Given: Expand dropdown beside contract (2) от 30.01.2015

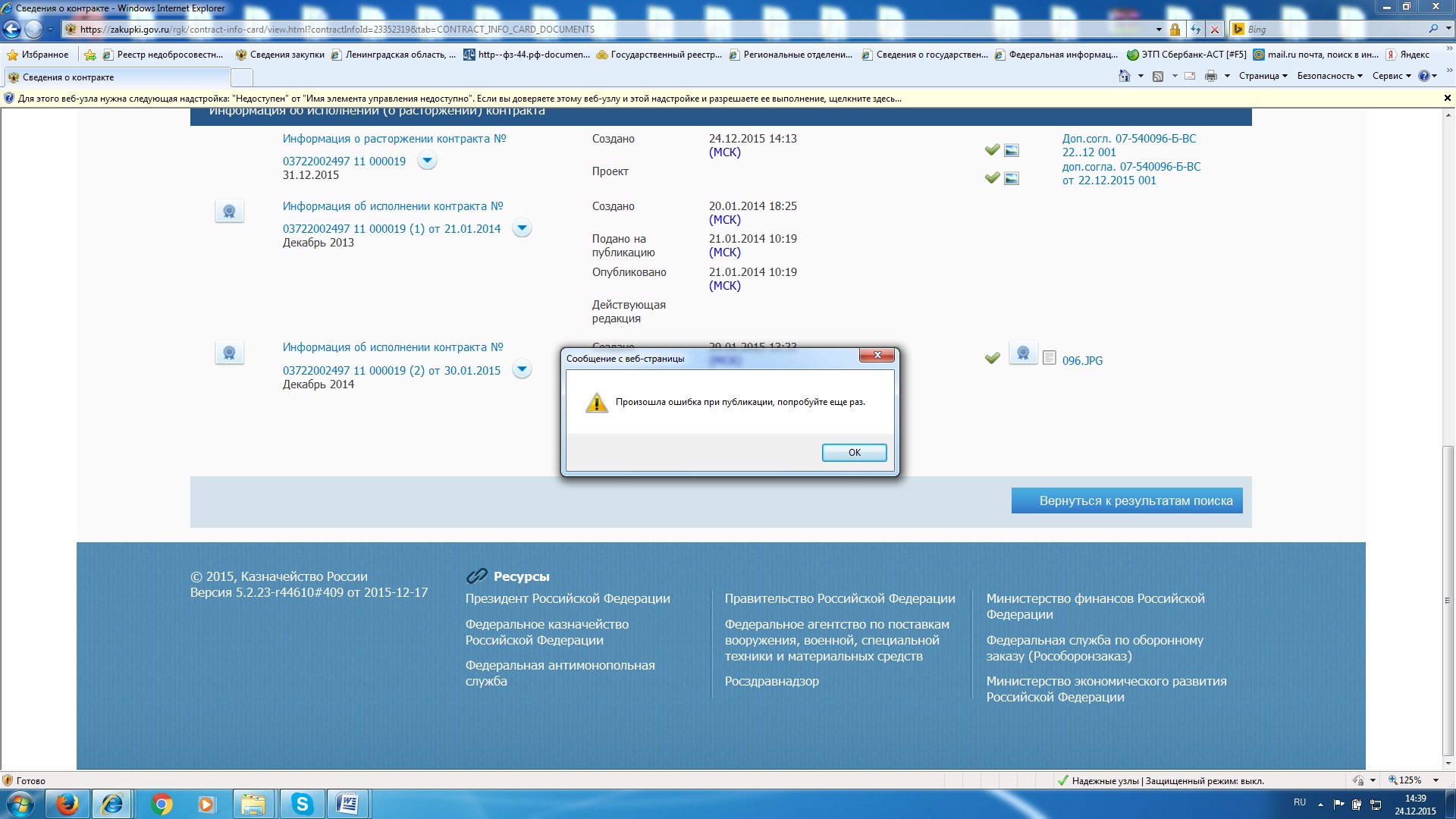Looking at the screenshot, I should [522, 369].
